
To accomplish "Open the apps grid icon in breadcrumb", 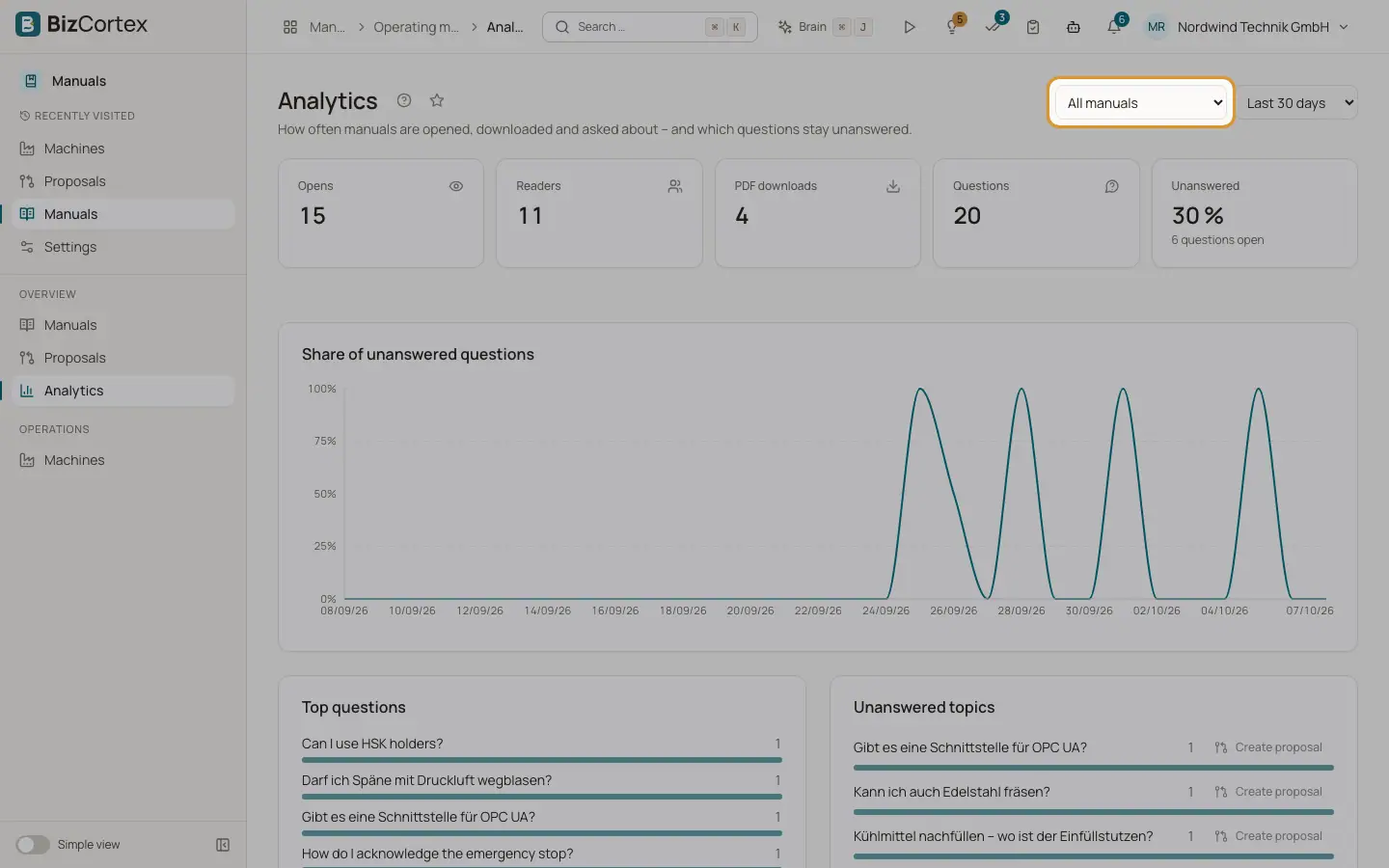I will click(x=290, y=27).
